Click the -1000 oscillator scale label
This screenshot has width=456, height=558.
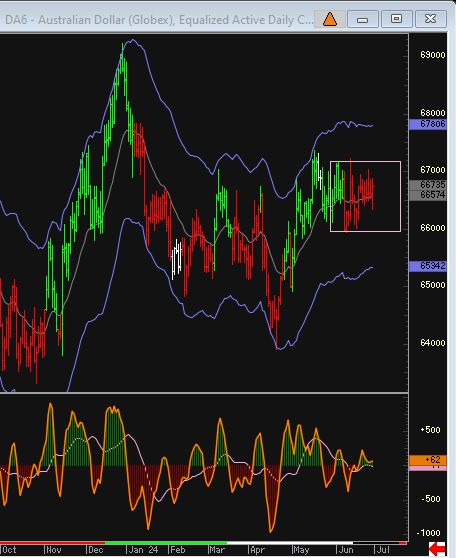429,533
